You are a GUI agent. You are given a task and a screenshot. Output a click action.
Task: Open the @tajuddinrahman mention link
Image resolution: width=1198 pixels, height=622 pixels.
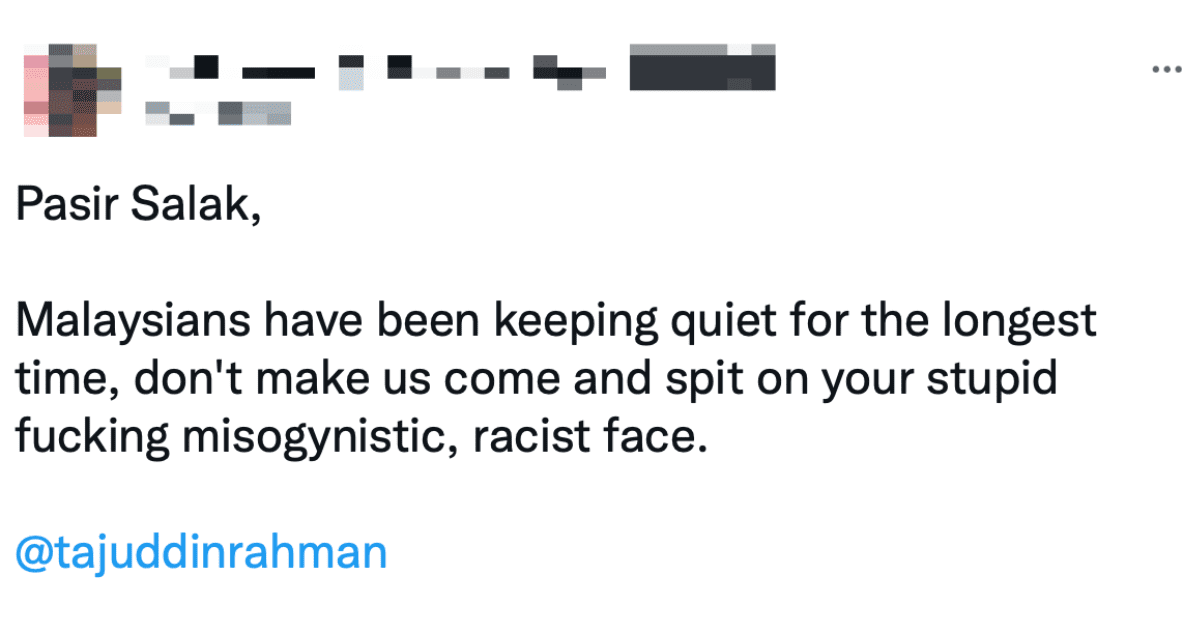(x=201, y=553)
